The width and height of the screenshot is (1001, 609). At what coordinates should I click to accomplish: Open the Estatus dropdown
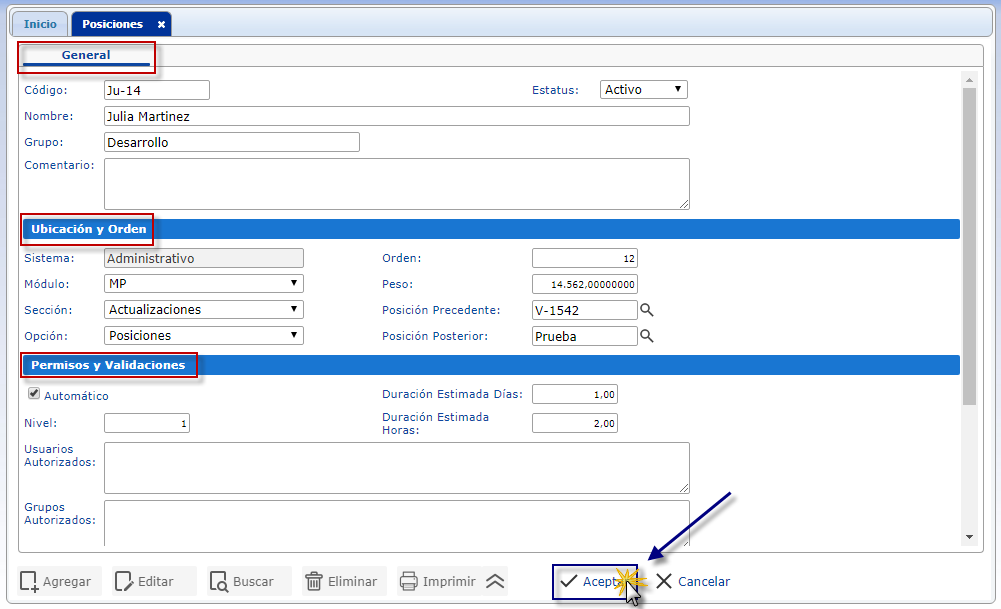click(644, 90)
